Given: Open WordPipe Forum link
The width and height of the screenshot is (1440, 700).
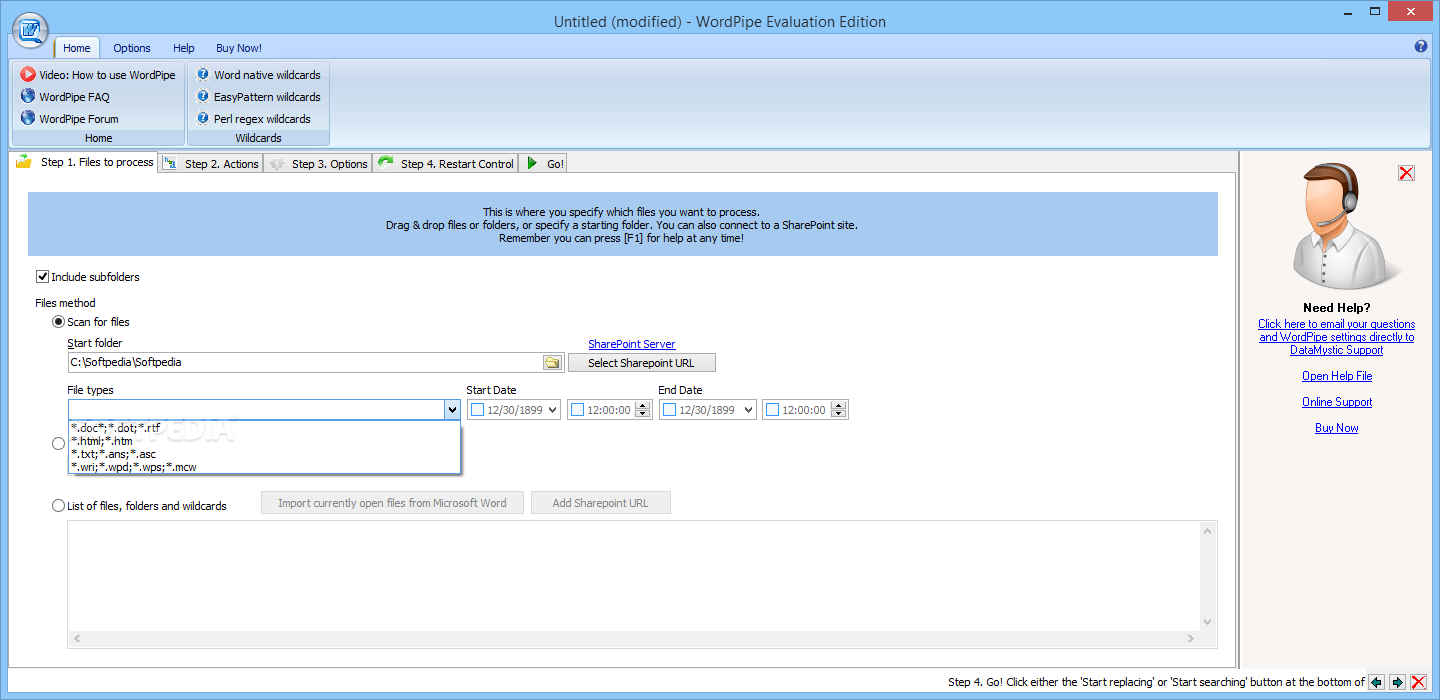Looking at the screenshot, I should (x=69, y=119).
